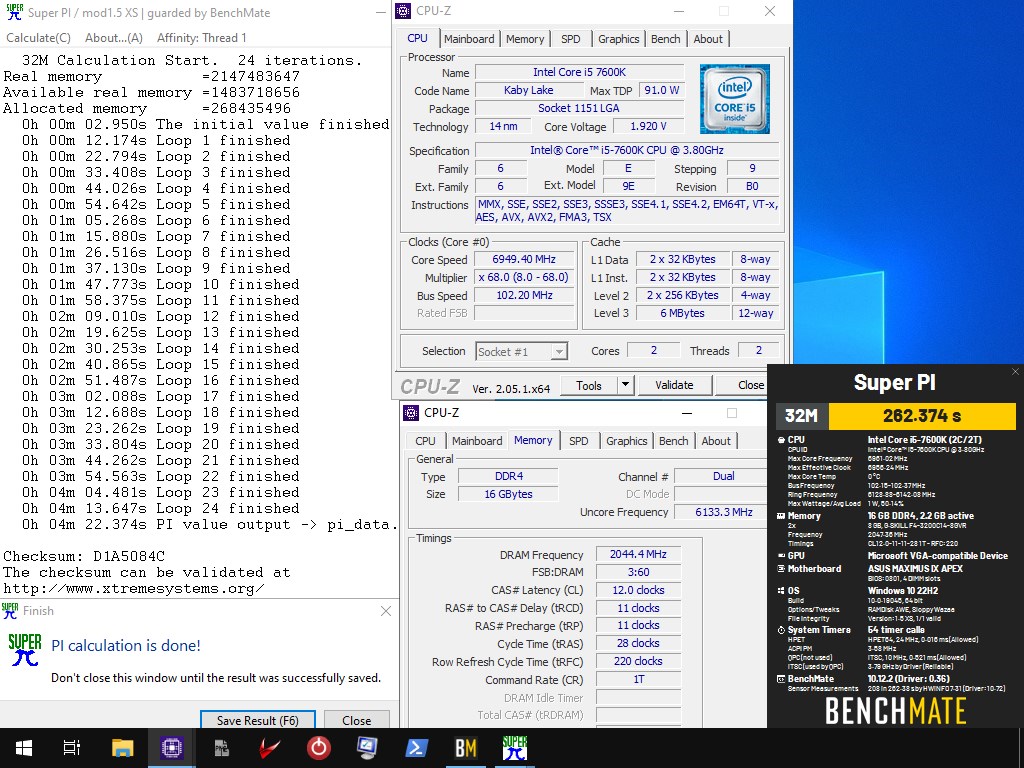Select About tab in lower CPU-Z window
1024x768 pixels.
[x=716, y=441]
